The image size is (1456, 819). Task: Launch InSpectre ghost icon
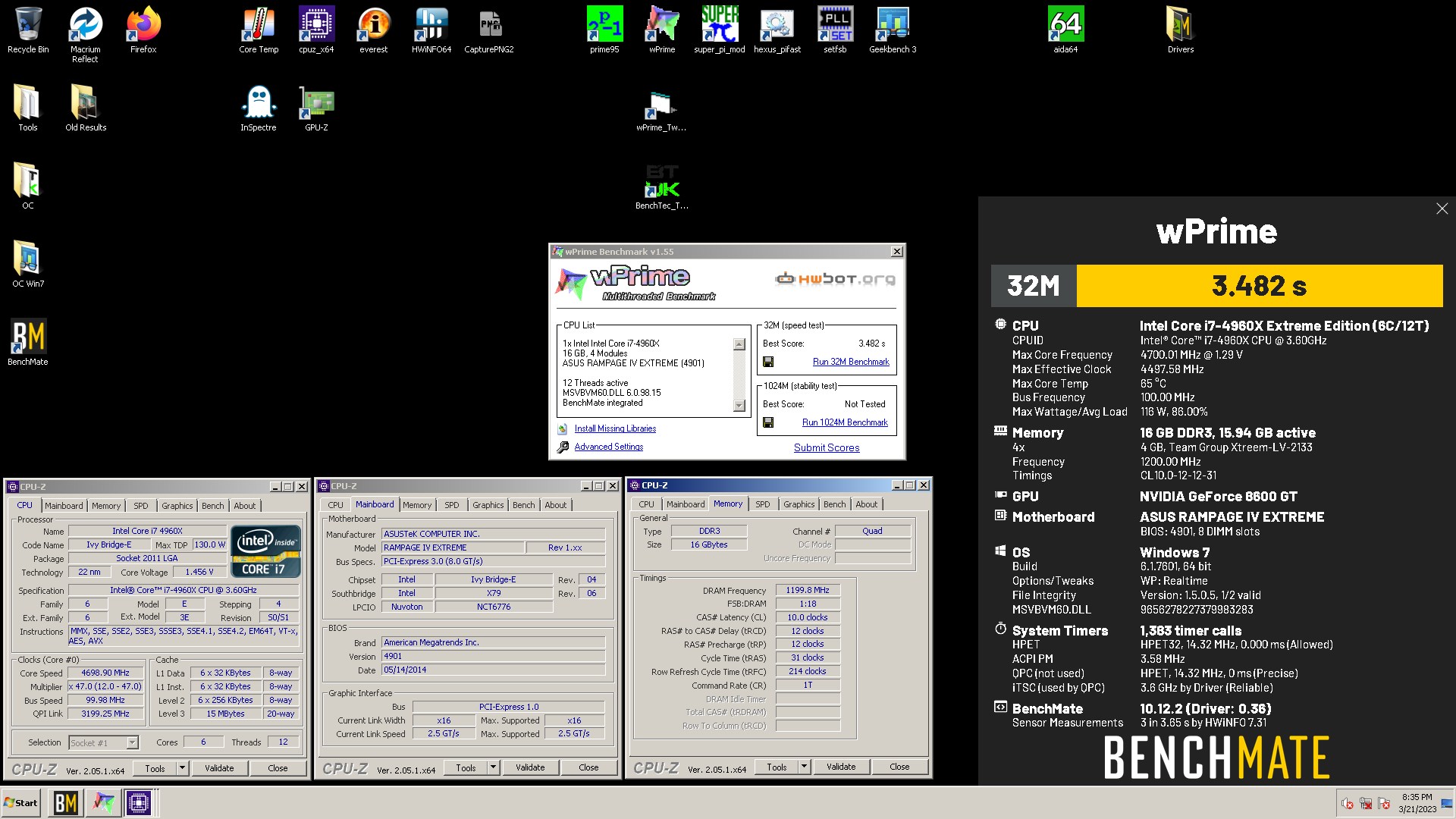click(259, 108)
